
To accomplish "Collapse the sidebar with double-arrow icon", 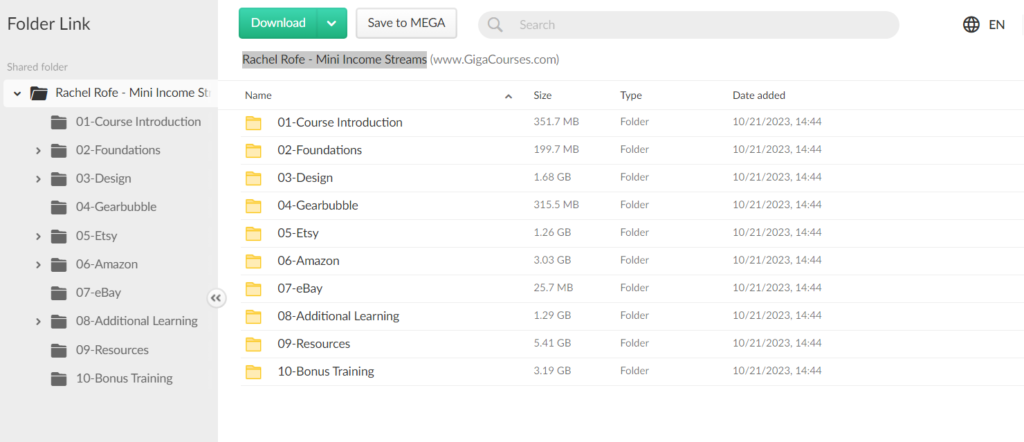I will 216,298.
